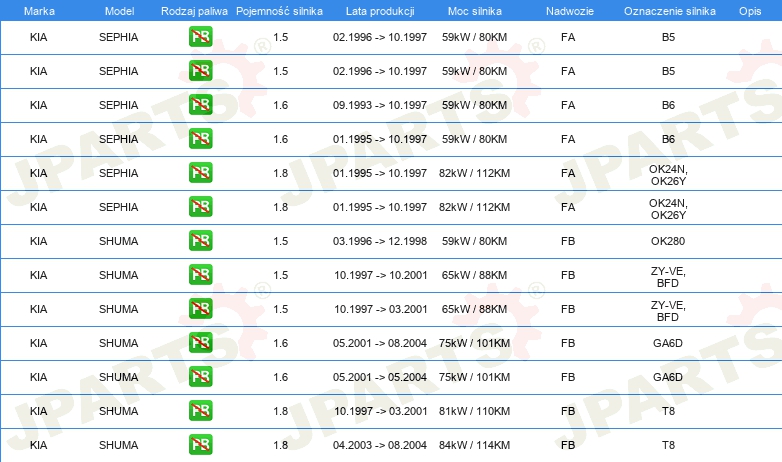
Task: Click the fuel icon in the SHUMA 05.2001 -> 08.2004 row
Action: (x=200, y=342)
